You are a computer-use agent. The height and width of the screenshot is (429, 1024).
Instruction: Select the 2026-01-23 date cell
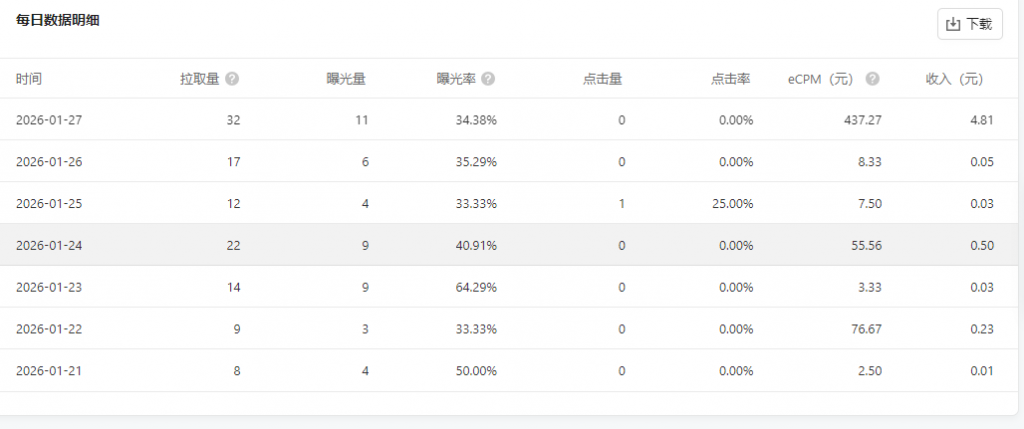48,287
